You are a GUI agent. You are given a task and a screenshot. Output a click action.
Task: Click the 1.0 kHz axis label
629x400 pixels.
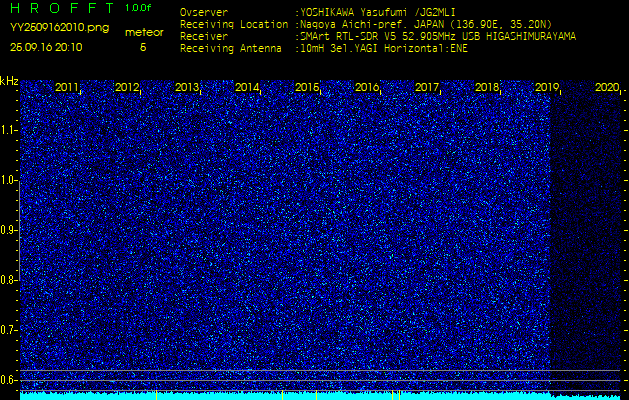10,180
